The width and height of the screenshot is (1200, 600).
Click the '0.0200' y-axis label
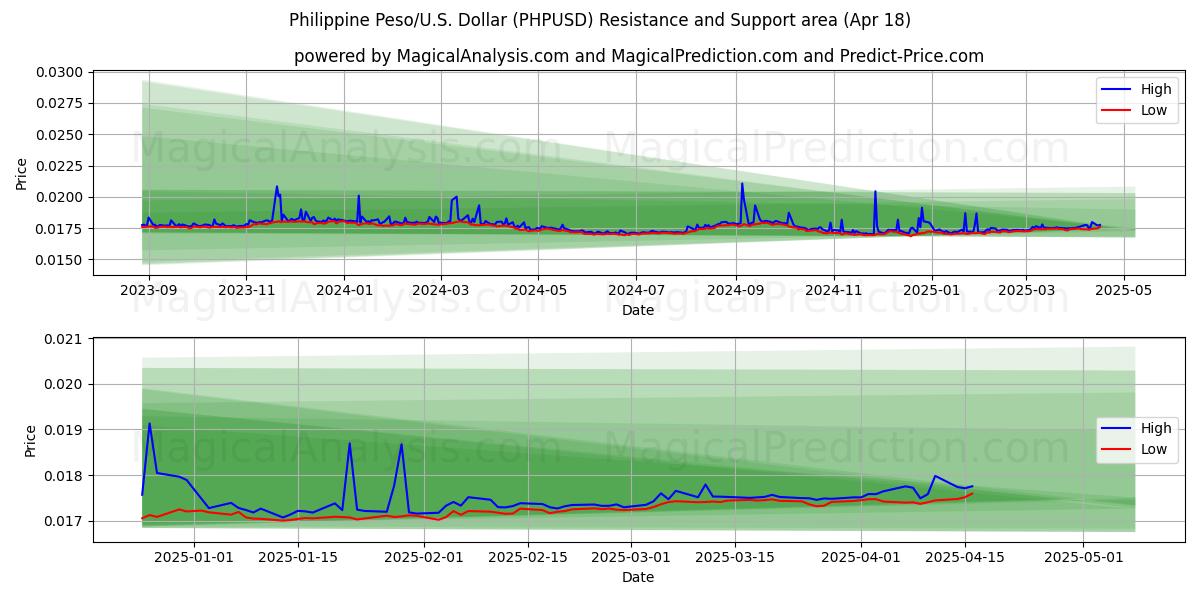click(x=62, y=197)
